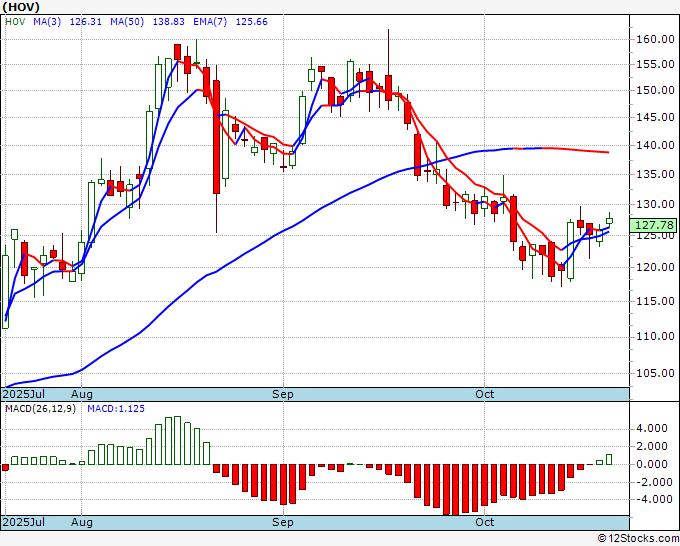Click the 135.00 price axis label
680x546 pixels.
click(x=655, y=174)
